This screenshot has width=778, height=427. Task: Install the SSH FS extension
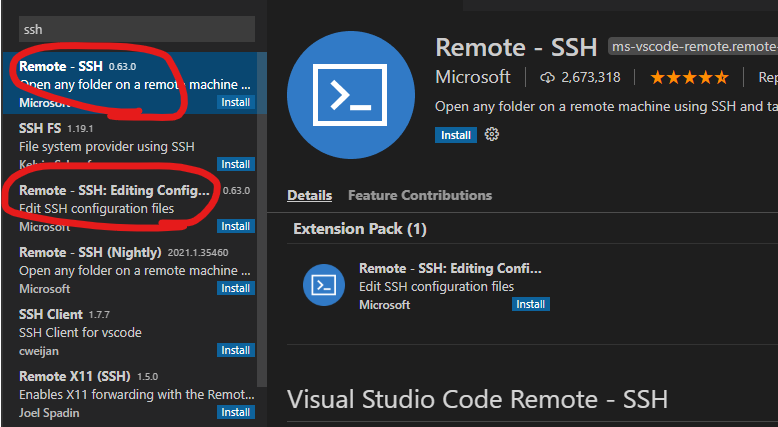pyautogui.click(x=236, y=164)
